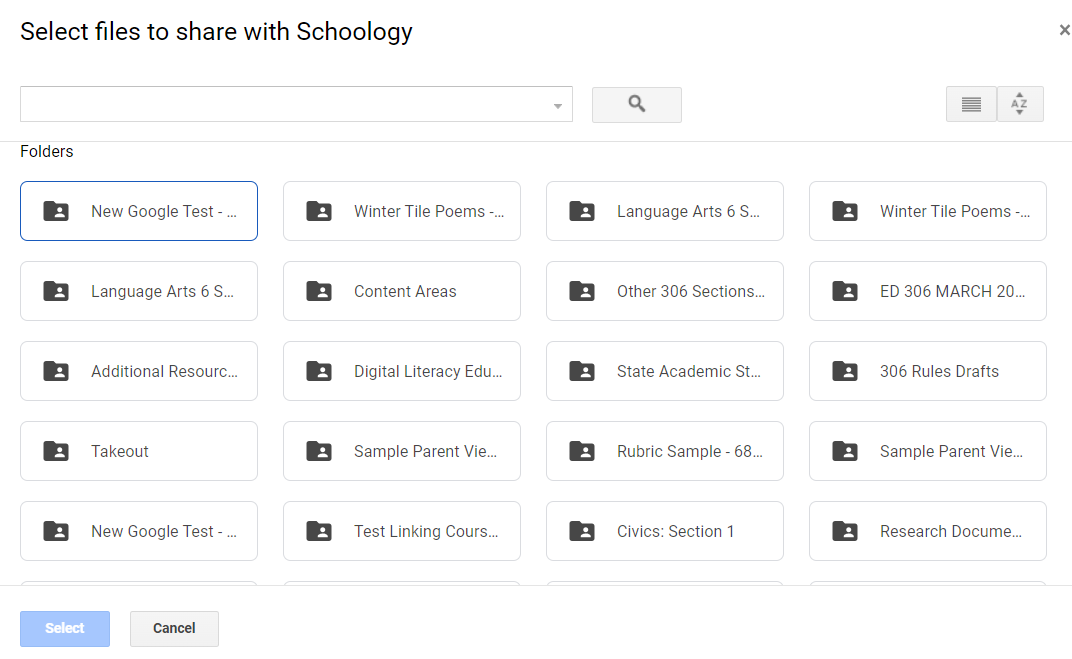1072x659 pixels.
Task: Focus the file search input field
Action: (x=296, y=105)
